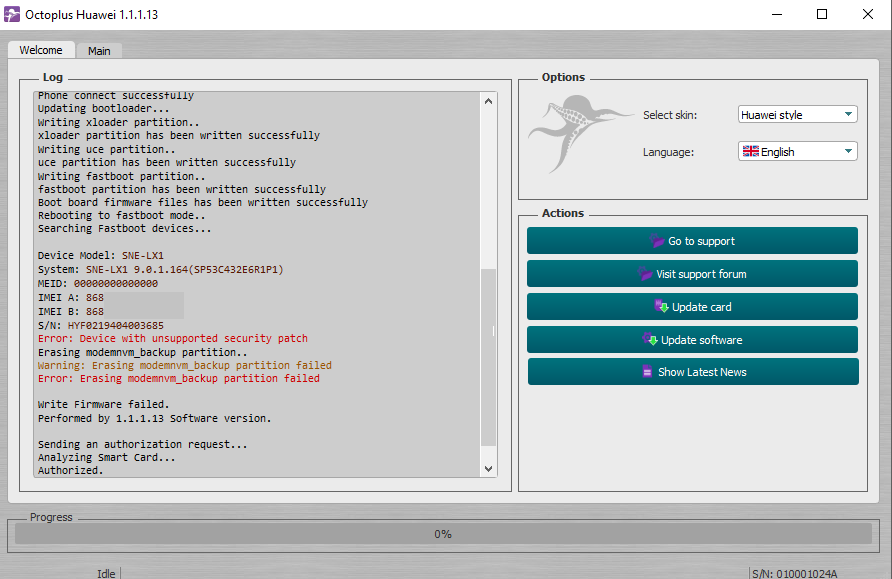892x579 pixels.
Task: Click the 'Device Model: SNE-LX1' log line
Action: pos(101,255)
